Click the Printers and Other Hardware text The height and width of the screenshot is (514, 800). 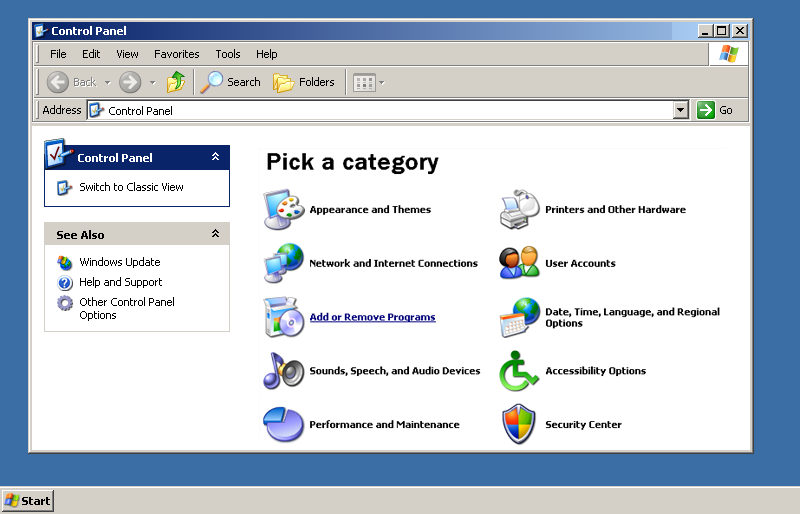pos(615,209)
